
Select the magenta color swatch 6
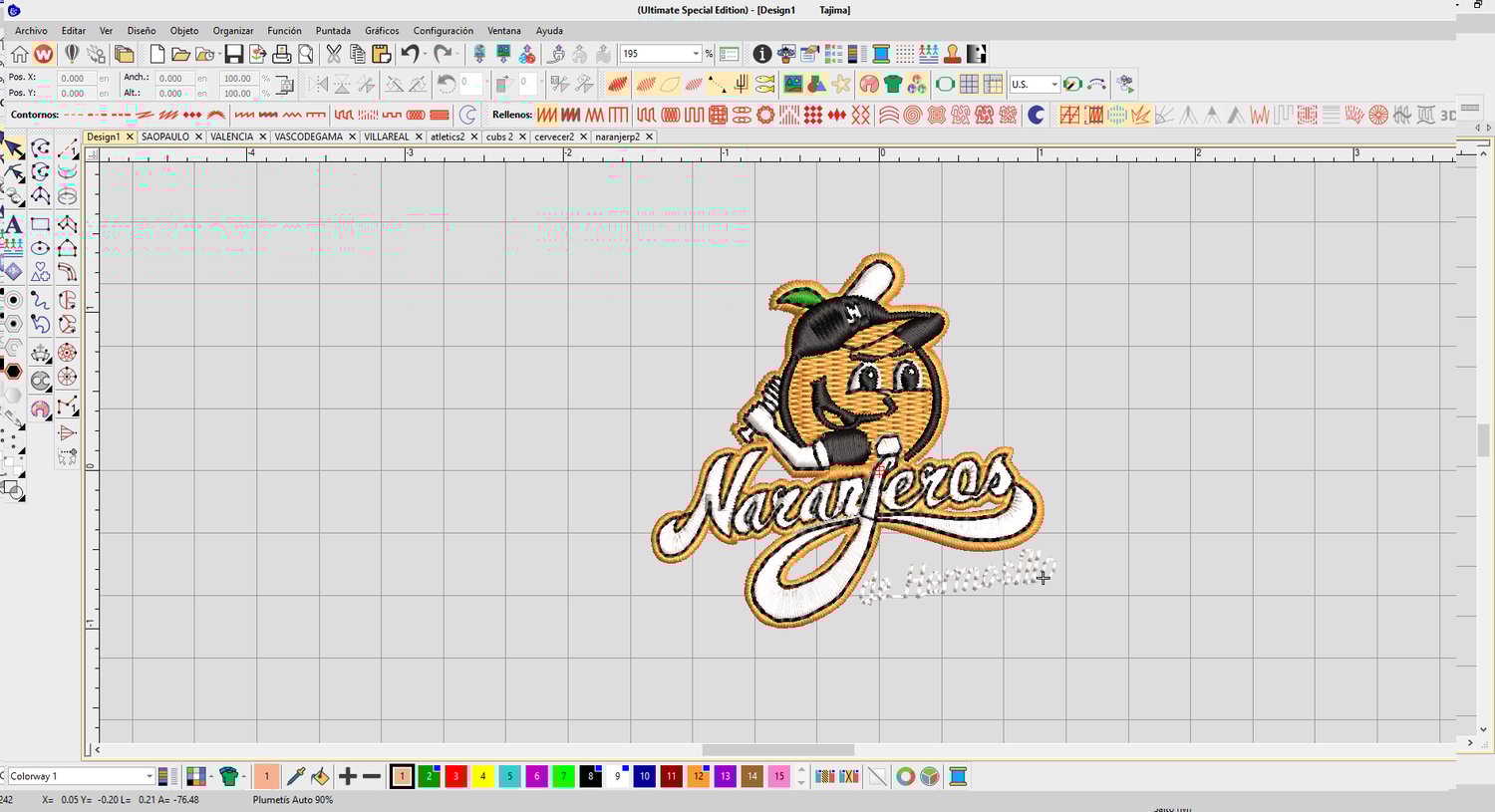pyautogui.click(x=536, y=776)
